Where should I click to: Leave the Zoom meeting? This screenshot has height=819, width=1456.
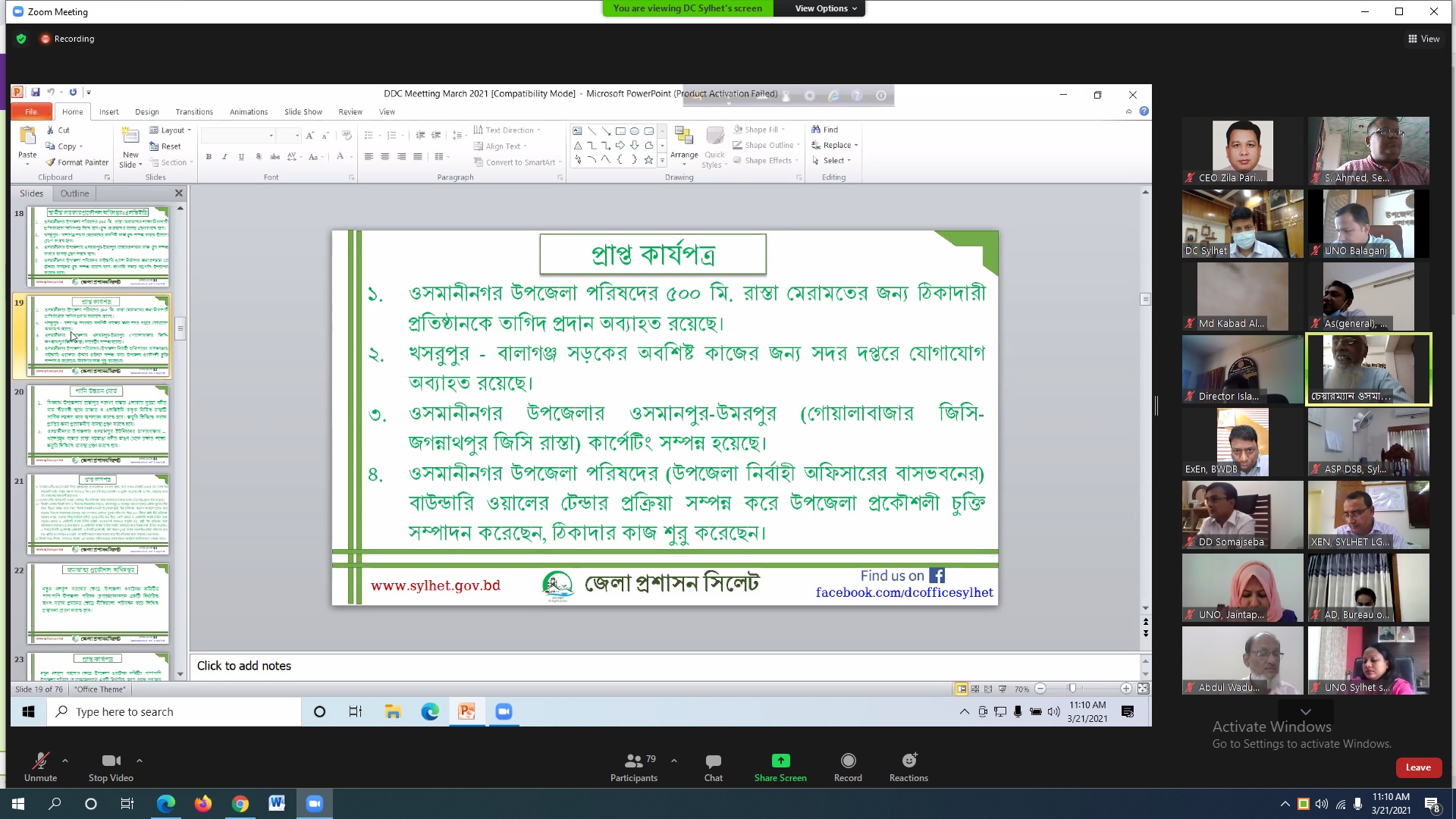pyautogui.click(x=1417, y=767)
